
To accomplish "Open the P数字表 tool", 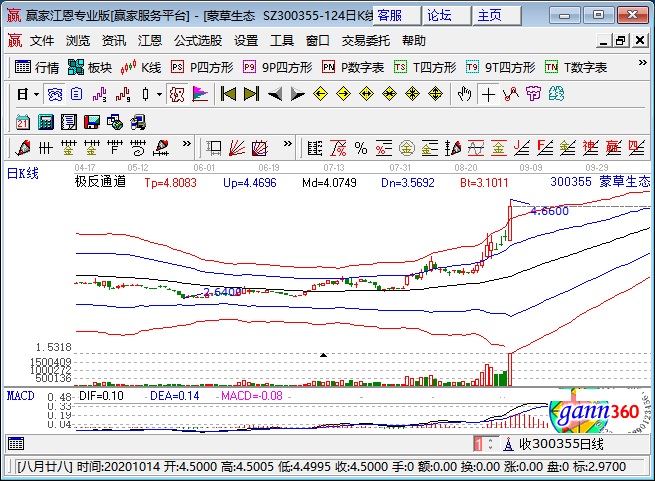I will [x=353, y=67].
